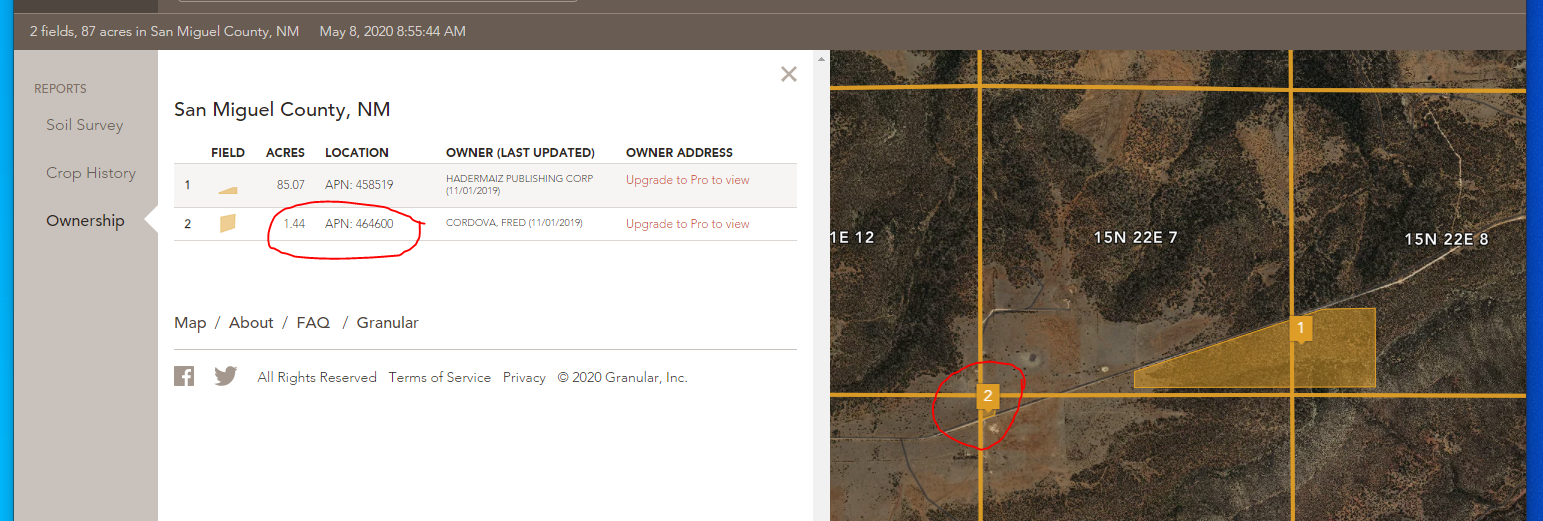Open the Map footer link

coord(190,322)
